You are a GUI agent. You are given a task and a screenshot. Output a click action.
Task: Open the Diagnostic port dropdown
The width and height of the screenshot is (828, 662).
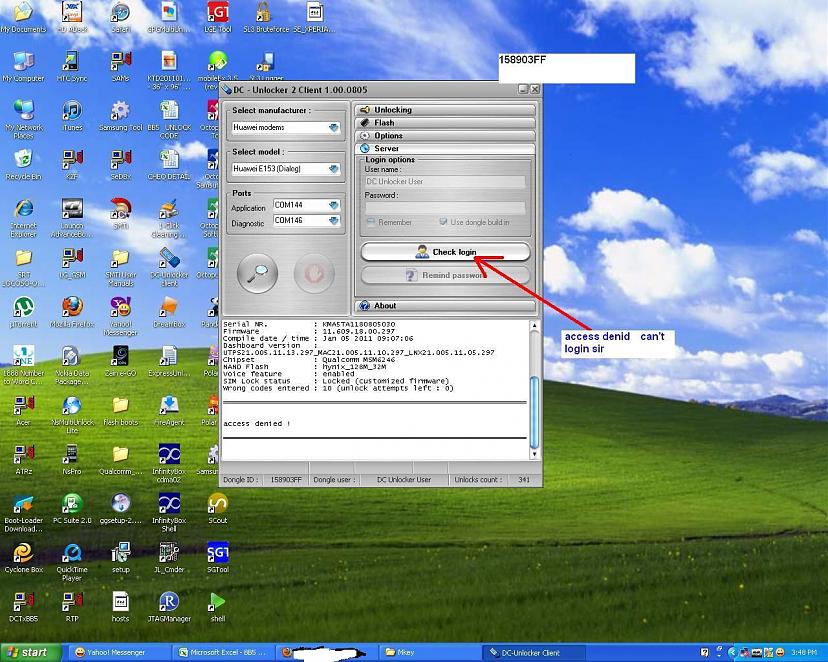coord(334,220)
